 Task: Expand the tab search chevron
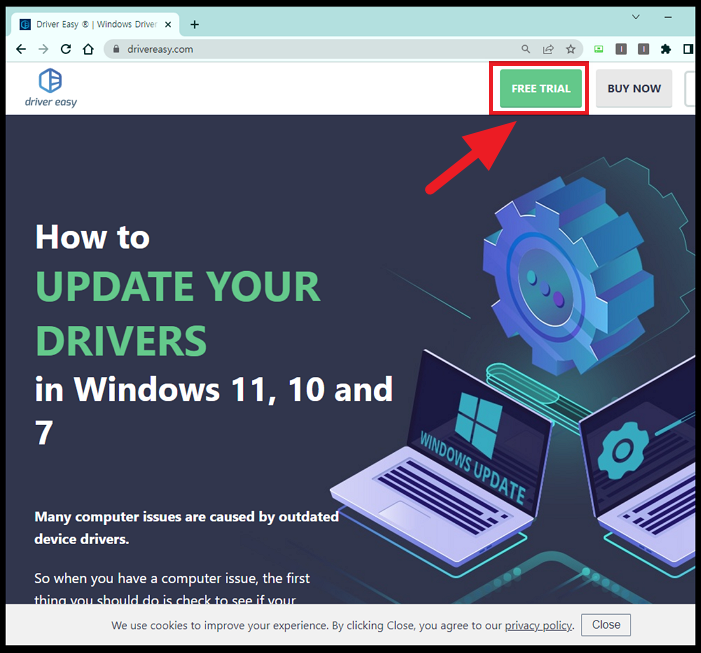coord(636,17)
